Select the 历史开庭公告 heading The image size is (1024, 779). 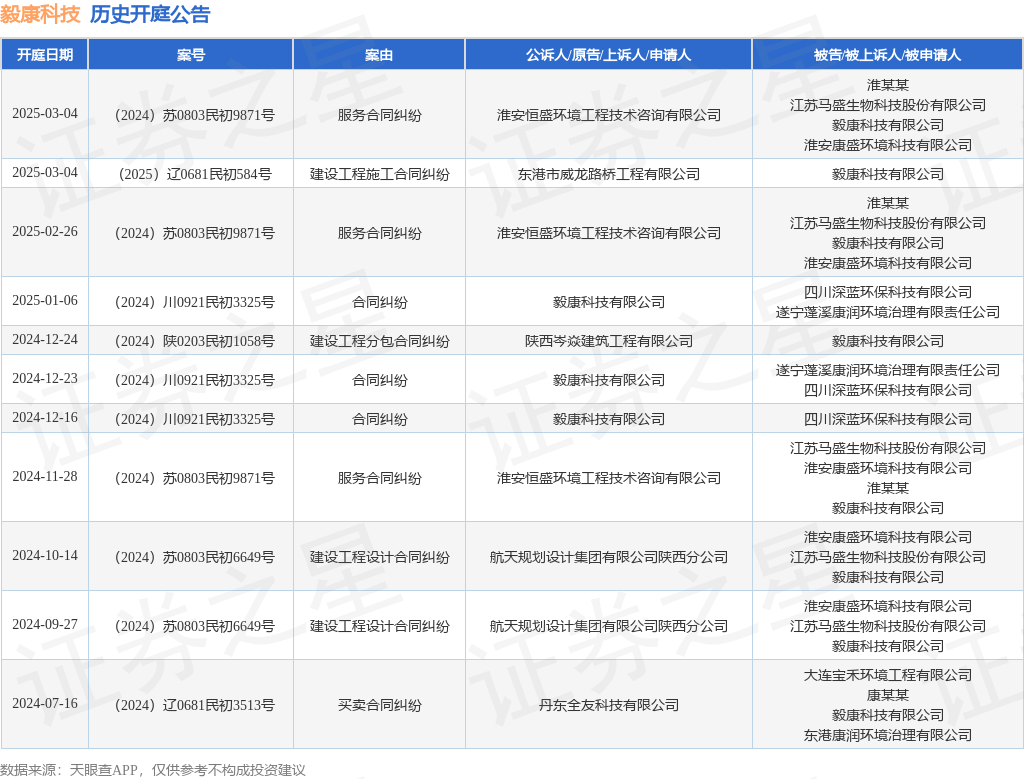point(150,14)
